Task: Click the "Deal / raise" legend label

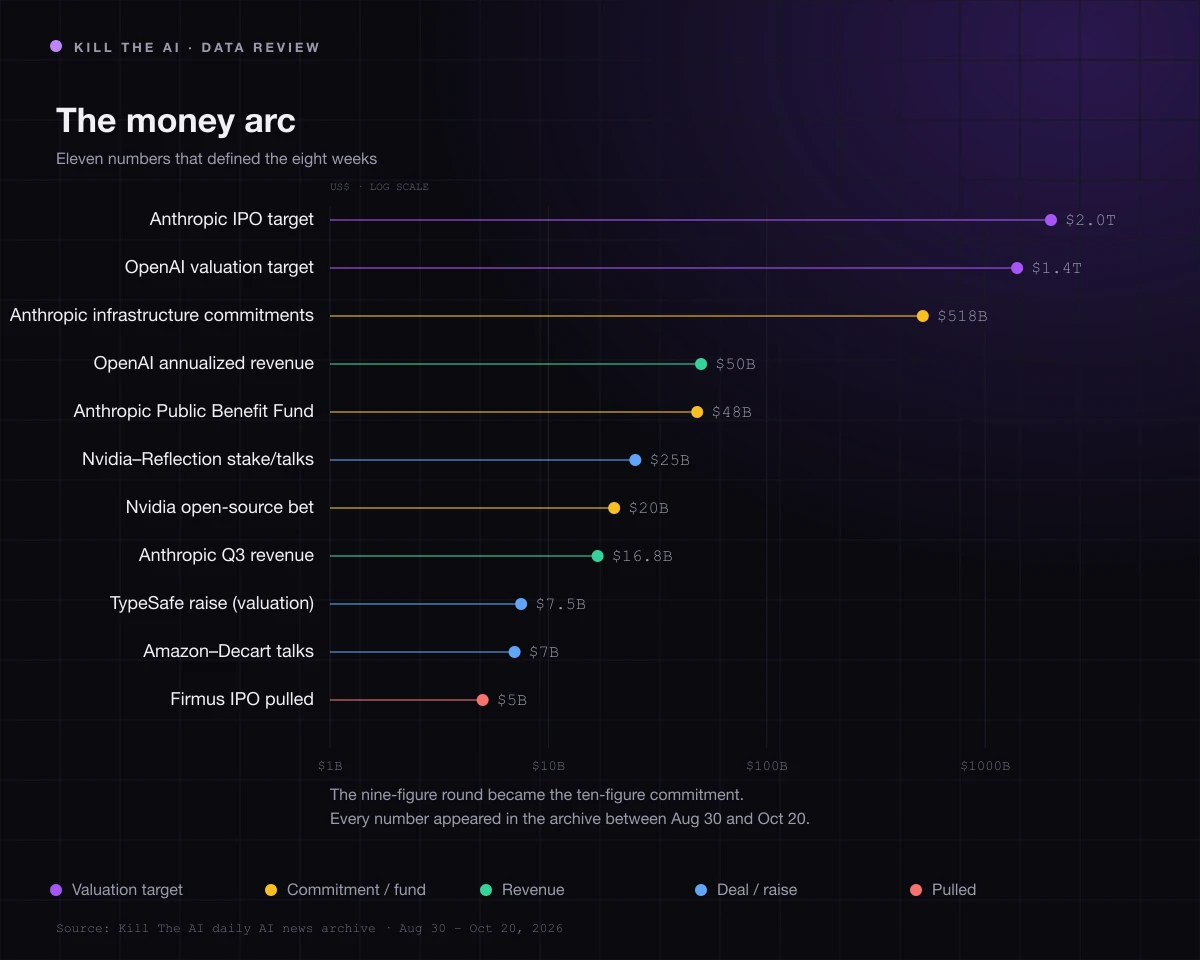Action: click(x=757, y=890)
